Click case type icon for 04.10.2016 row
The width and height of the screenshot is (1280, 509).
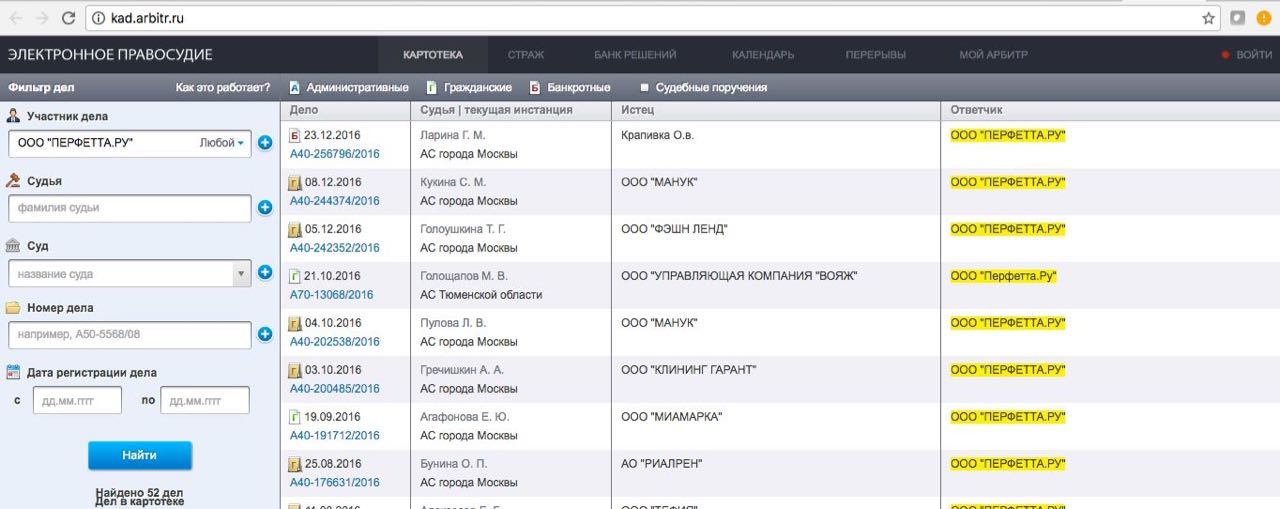[294, 324]
